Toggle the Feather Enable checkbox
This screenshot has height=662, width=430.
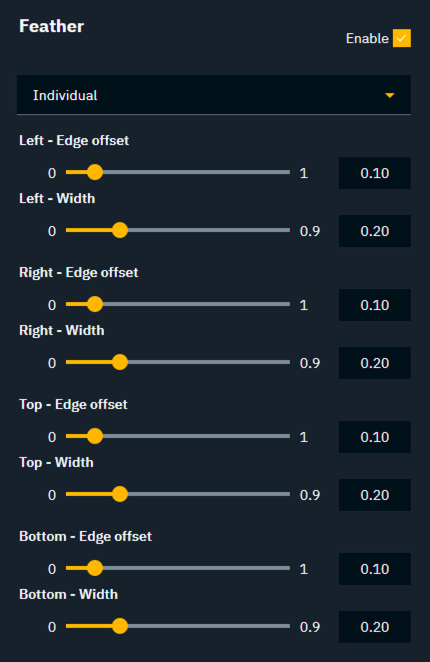(x=401, y=38)
